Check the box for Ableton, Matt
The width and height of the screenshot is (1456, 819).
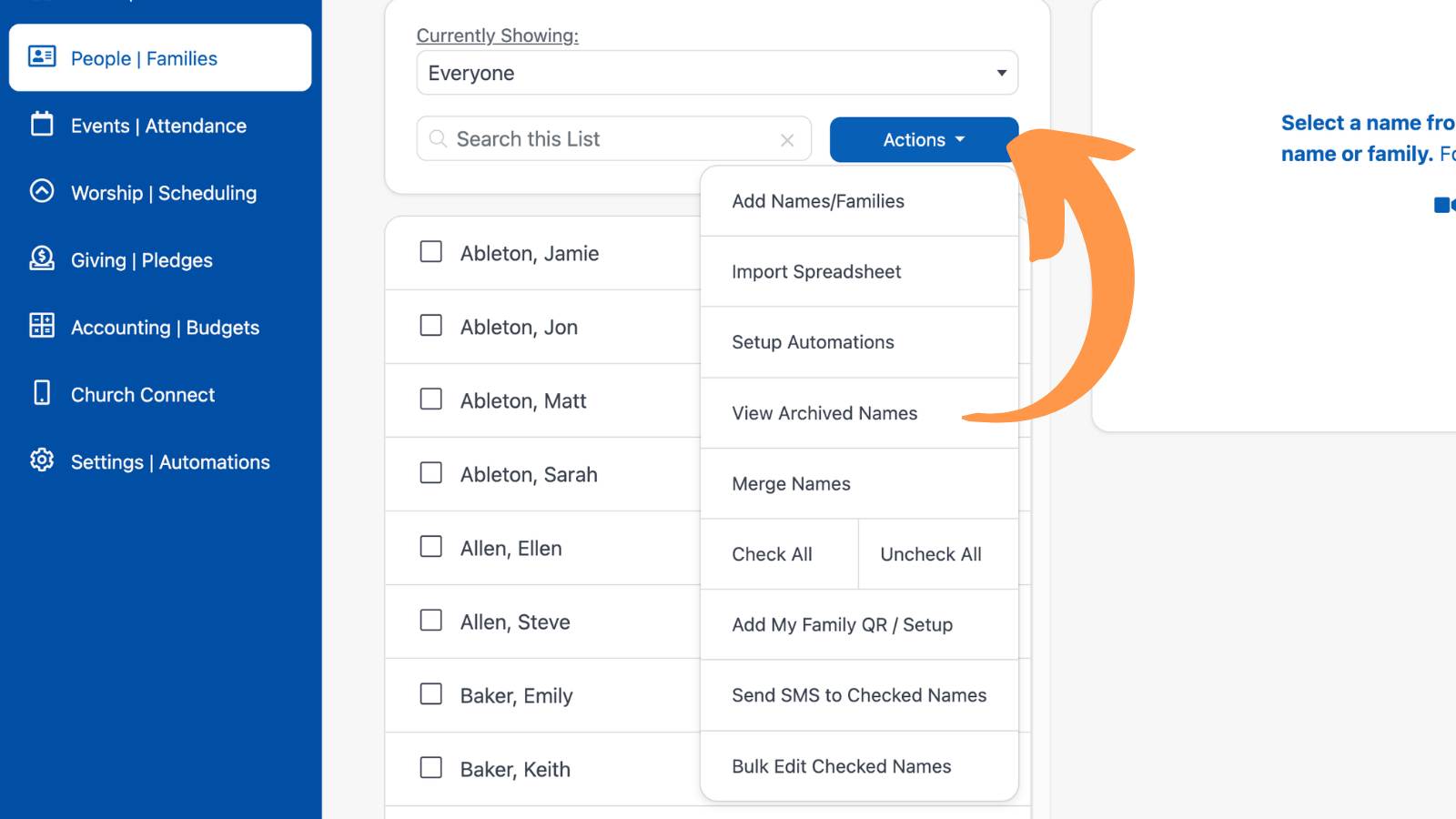tap(431, 399)
